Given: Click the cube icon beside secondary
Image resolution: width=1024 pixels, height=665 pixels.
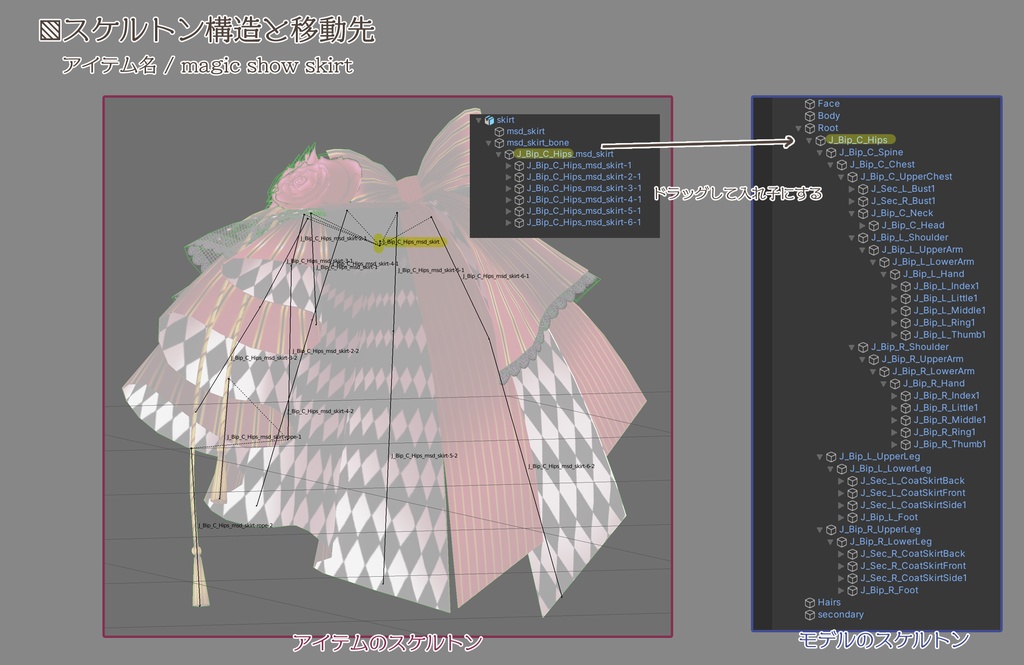Looking at the screenshot, I should coord(810,615).
